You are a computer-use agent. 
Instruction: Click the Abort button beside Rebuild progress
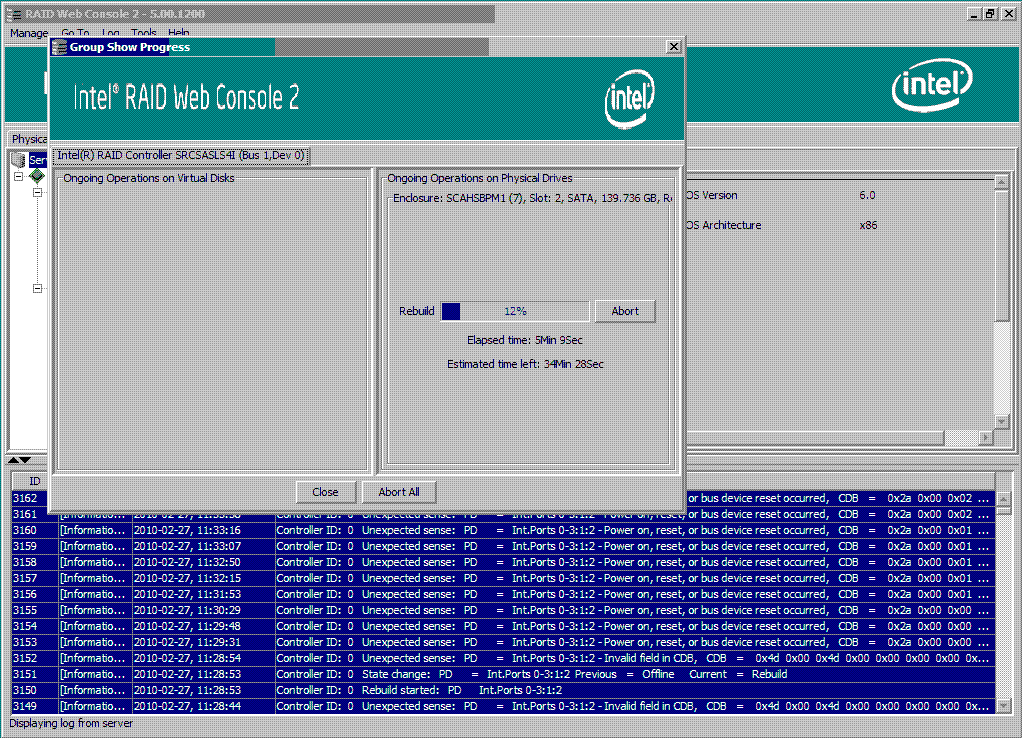coord(625,311)
